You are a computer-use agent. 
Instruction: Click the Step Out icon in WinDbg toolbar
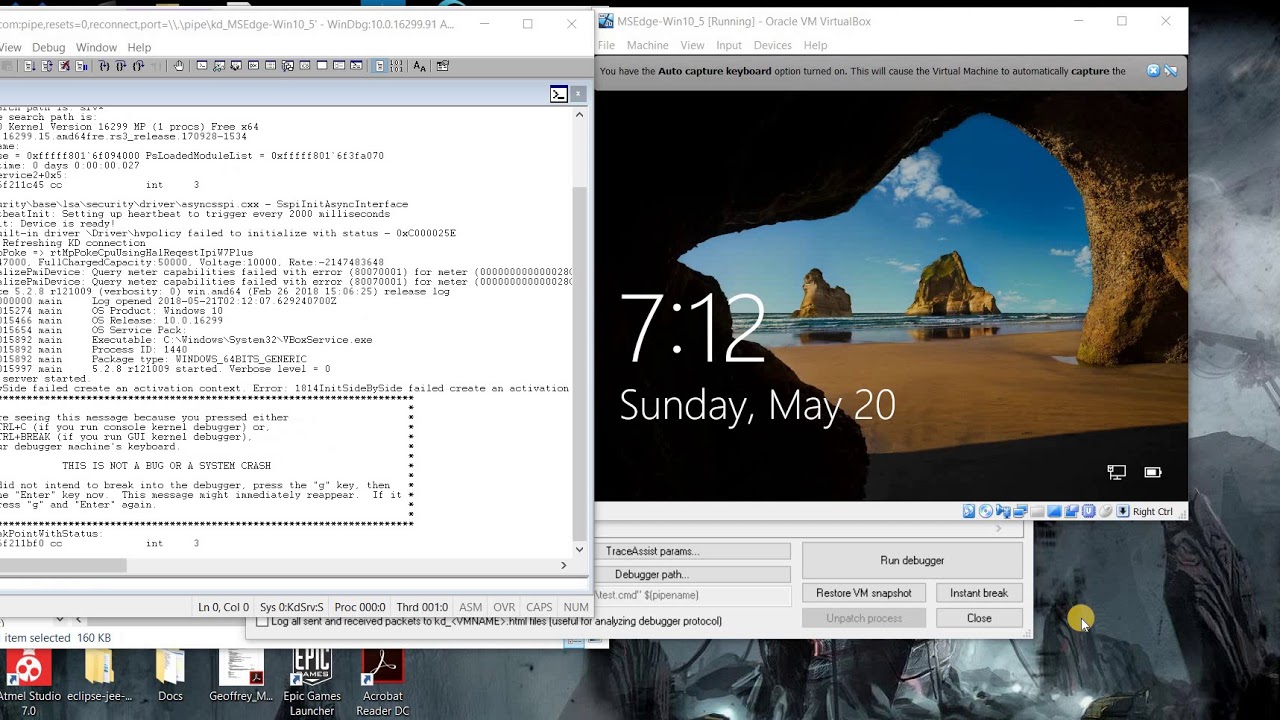click(x=139, y=66)
